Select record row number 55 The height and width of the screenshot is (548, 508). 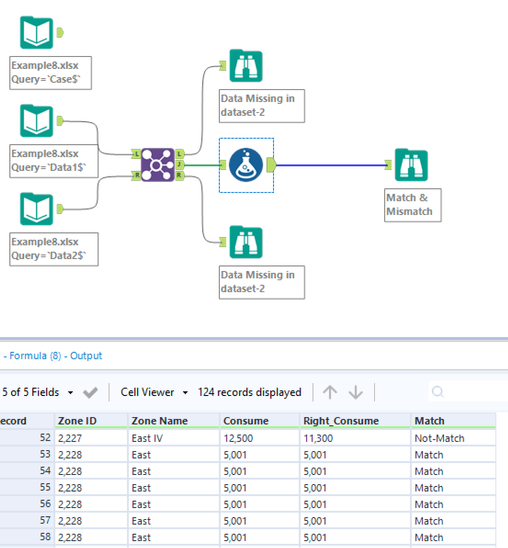[27, 488]
